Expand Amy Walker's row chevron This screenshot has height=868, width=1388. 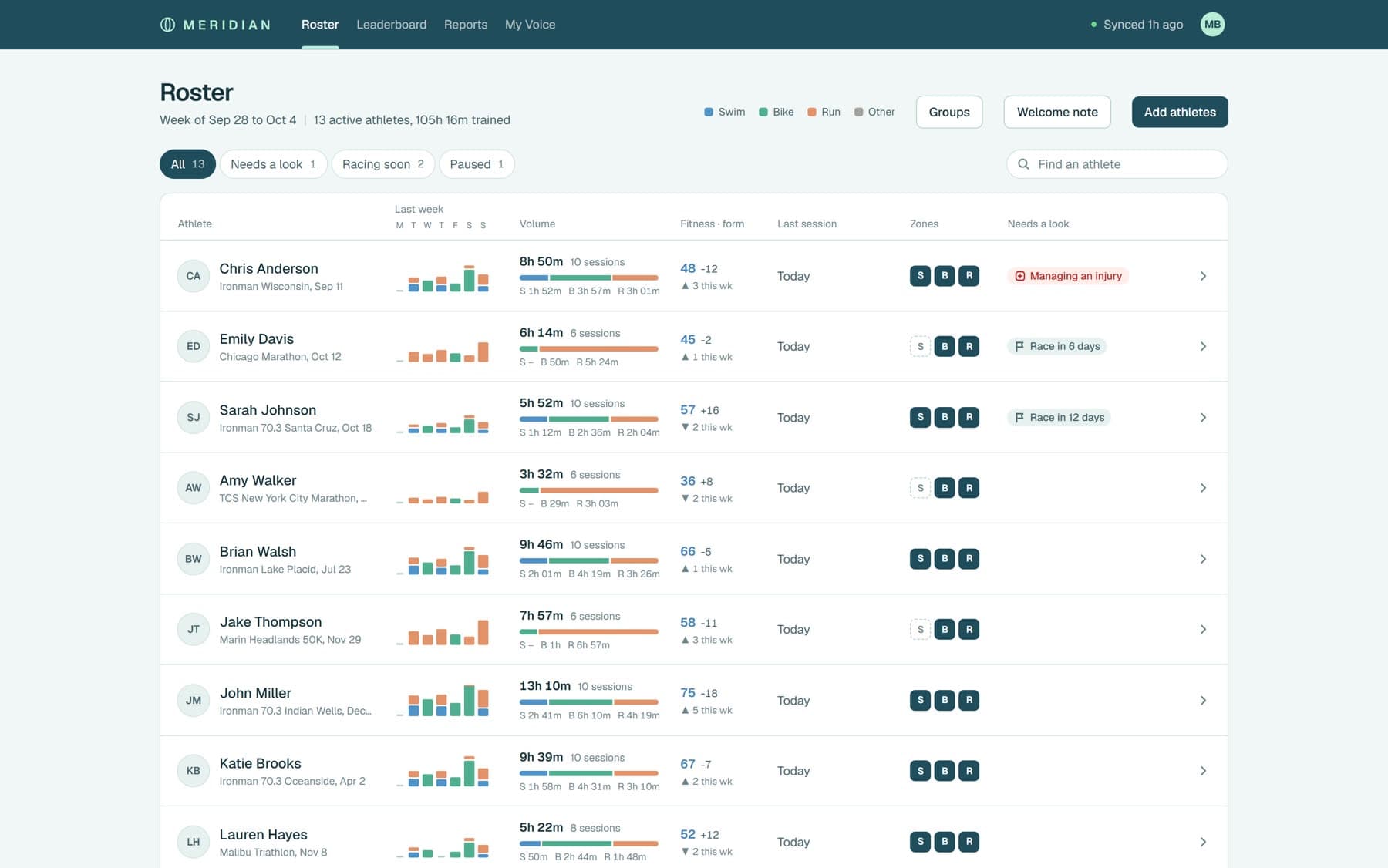[1203, 488]
